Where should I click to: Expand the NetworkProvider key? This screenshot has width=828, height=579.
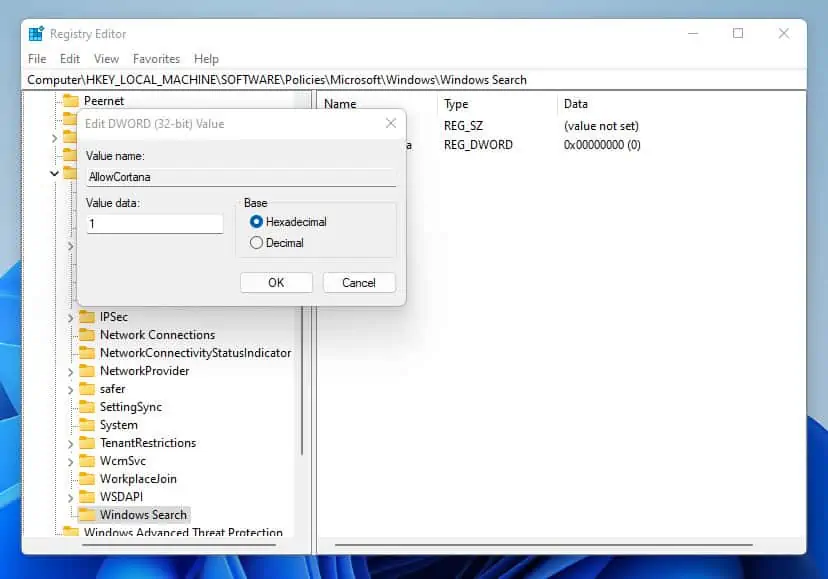[x=70, y=372]
